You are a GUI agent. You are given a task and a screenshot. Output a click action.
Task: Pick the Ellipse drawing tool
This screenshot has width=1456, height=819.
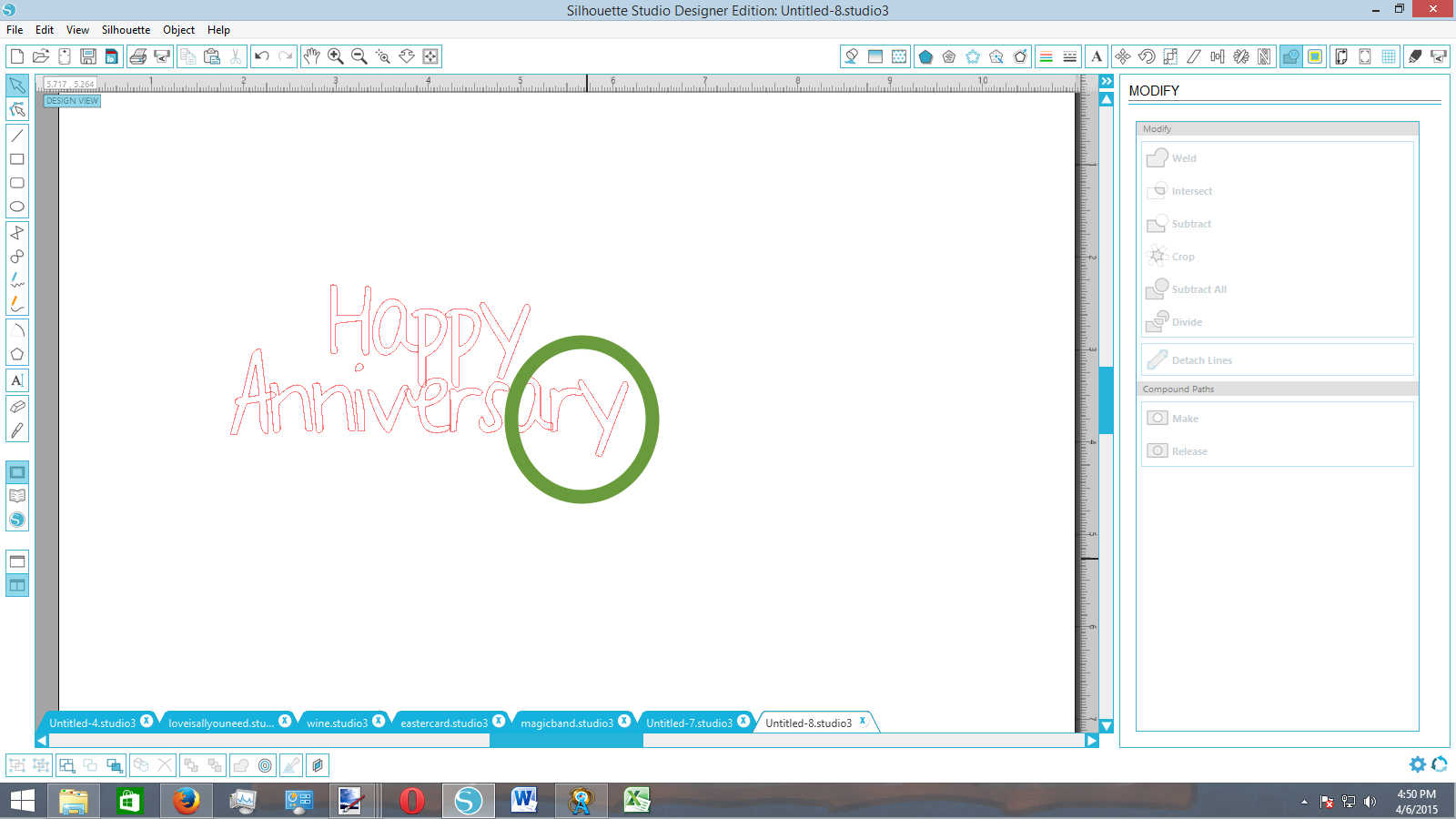click(17, 207)
